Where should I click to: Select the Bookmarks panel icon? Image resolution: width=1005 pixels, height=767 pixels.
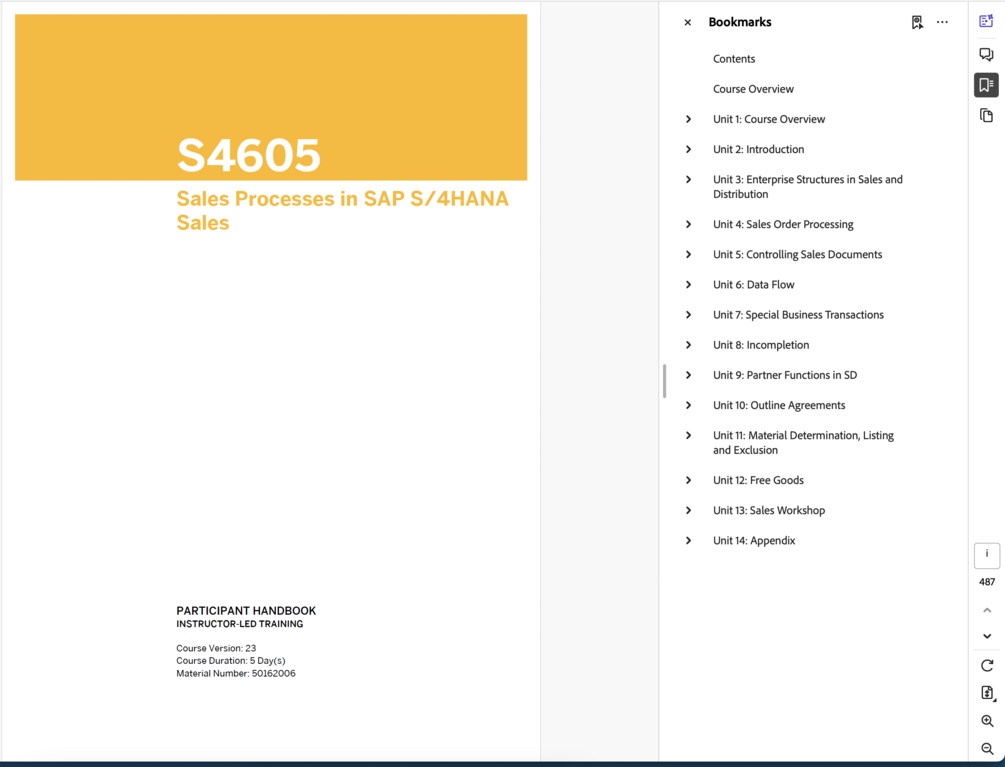coord(986,85)
